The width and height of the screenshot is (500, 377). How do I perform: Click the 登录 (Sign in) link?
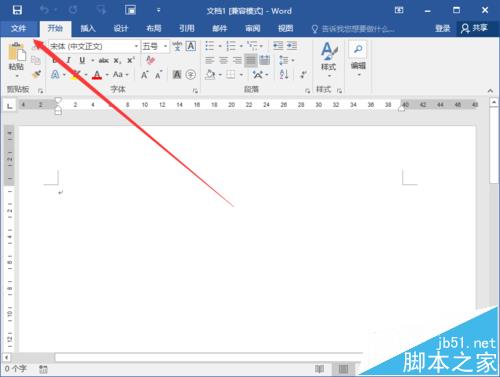click(443, 28)
